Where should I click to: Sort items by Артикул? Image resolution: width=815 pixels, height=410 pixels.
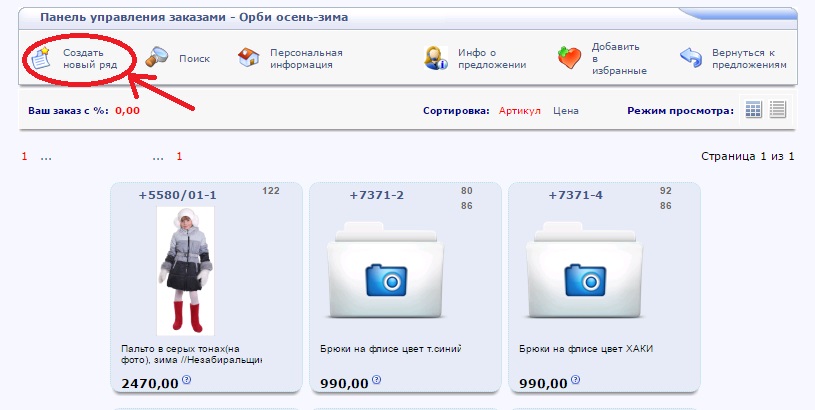(520, 111)
